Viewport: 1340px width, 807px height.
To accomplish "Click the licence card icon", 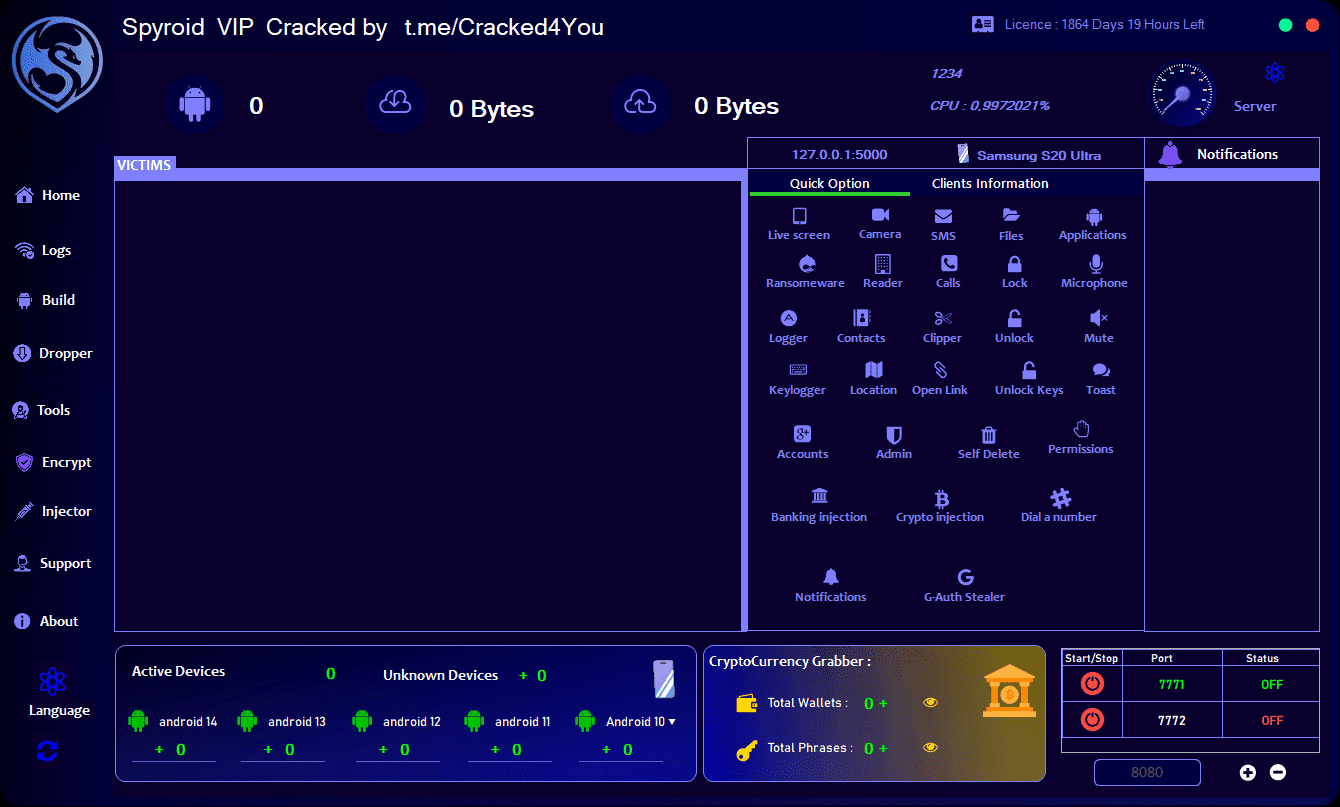I will pos(982,24).
